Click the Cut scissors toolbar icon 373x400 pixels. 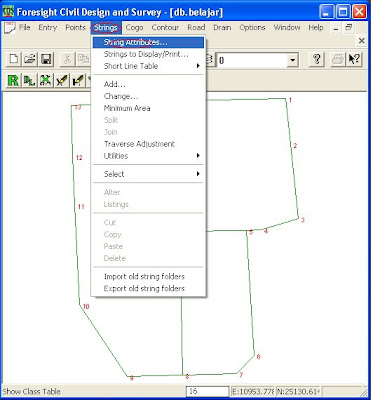(x=67, y=60)
